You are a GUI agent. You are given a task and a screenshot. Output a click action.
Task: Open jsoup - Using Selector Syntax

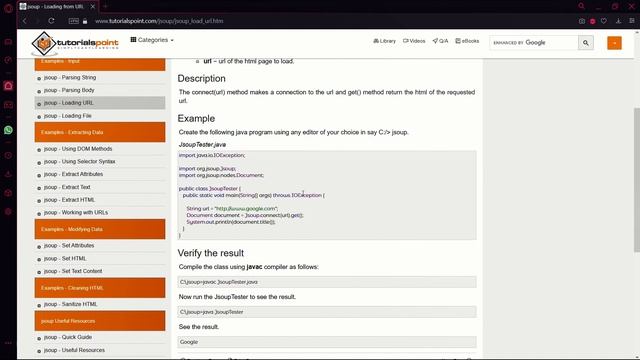tap(80, 162)
